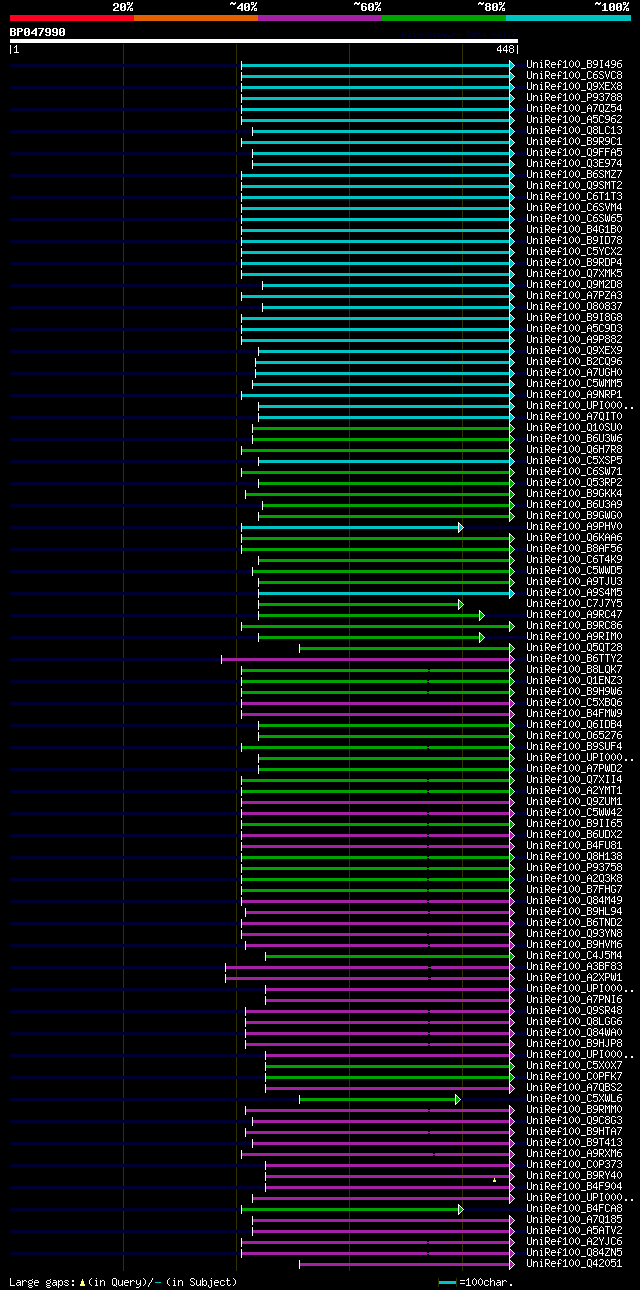Select the UniRef100_B4G1B0 entry
The height and width of the screenshot is (1290, 640).
click(x=574, y=229)
